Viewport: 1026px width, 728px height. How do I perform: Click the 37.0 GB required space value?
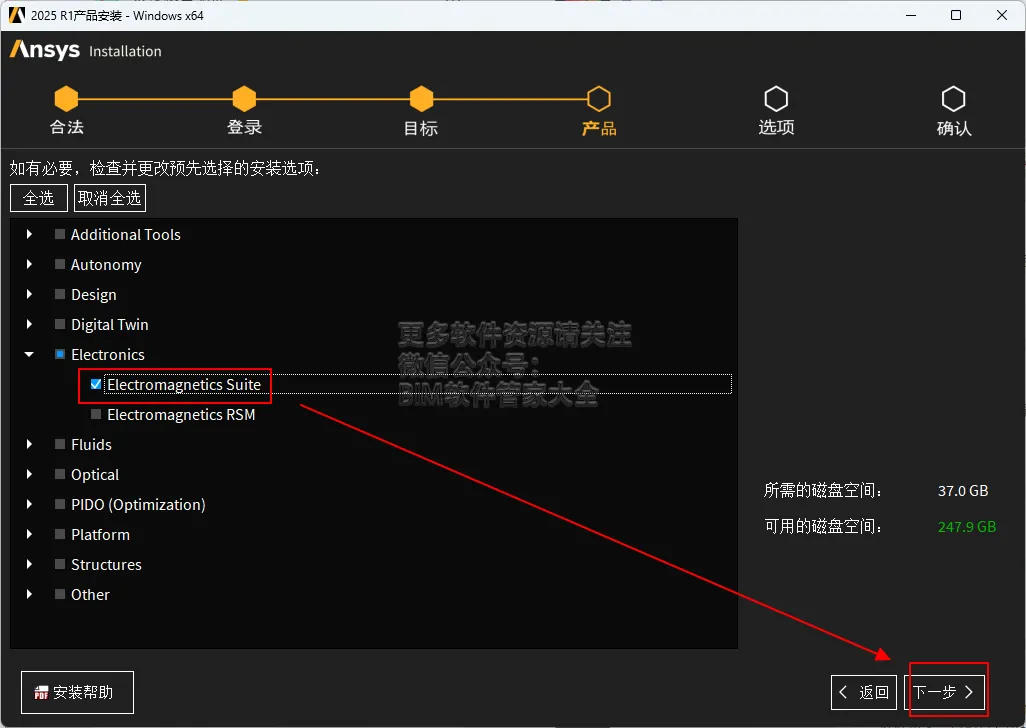coord(963,491)
